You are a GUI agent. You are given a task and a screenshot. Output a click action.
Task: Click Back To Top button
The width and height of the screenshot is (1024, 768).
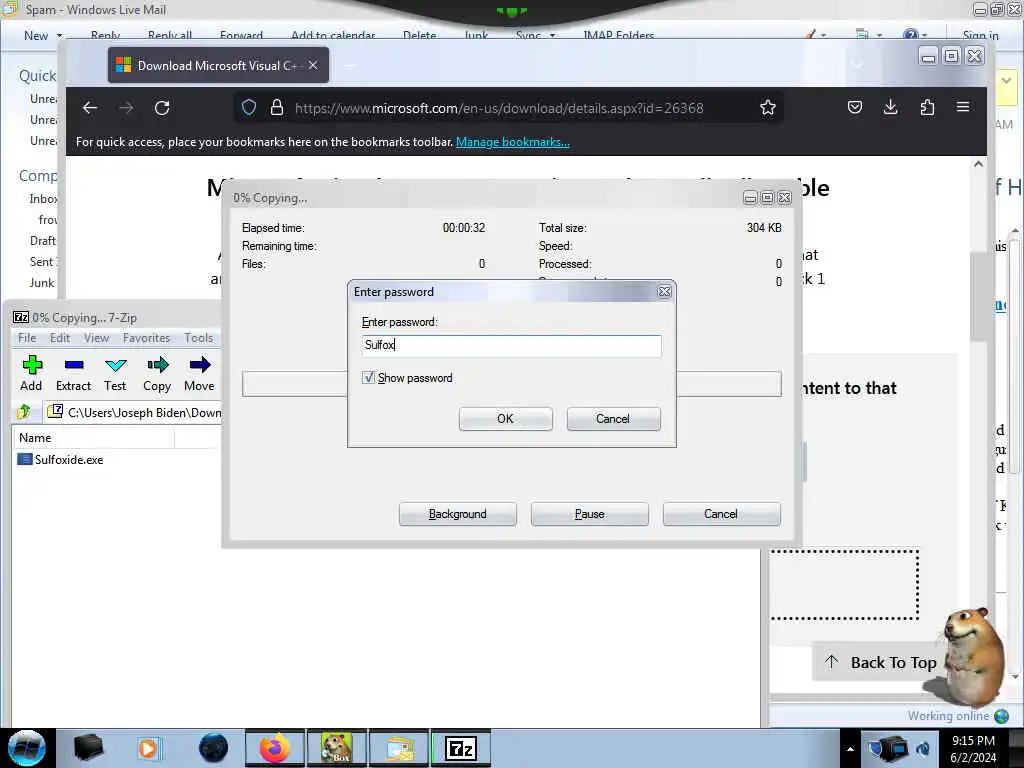pyautogui.click(x=882, y=662)
